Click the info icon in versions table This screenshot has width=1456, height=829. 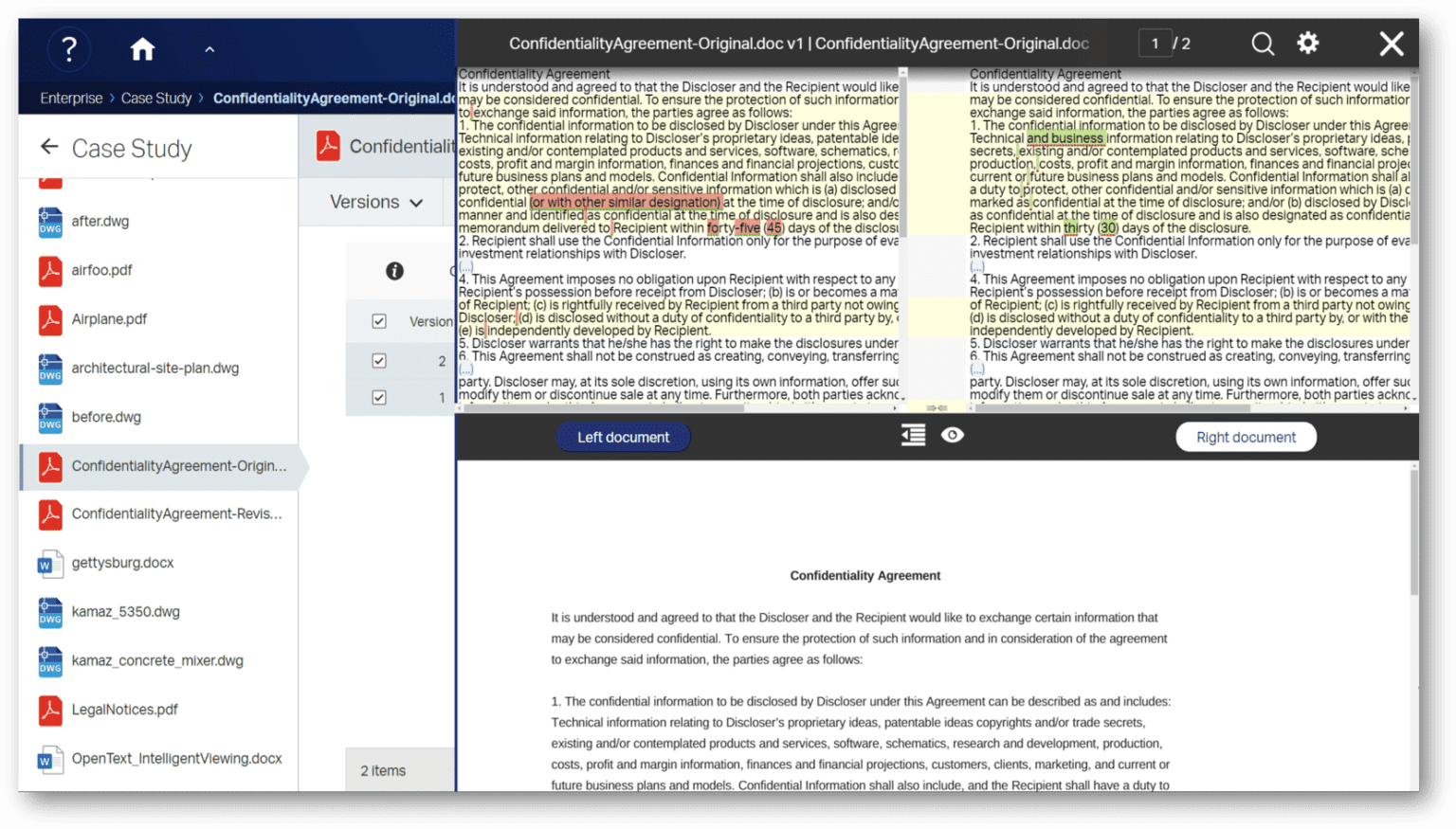(394, 271)
